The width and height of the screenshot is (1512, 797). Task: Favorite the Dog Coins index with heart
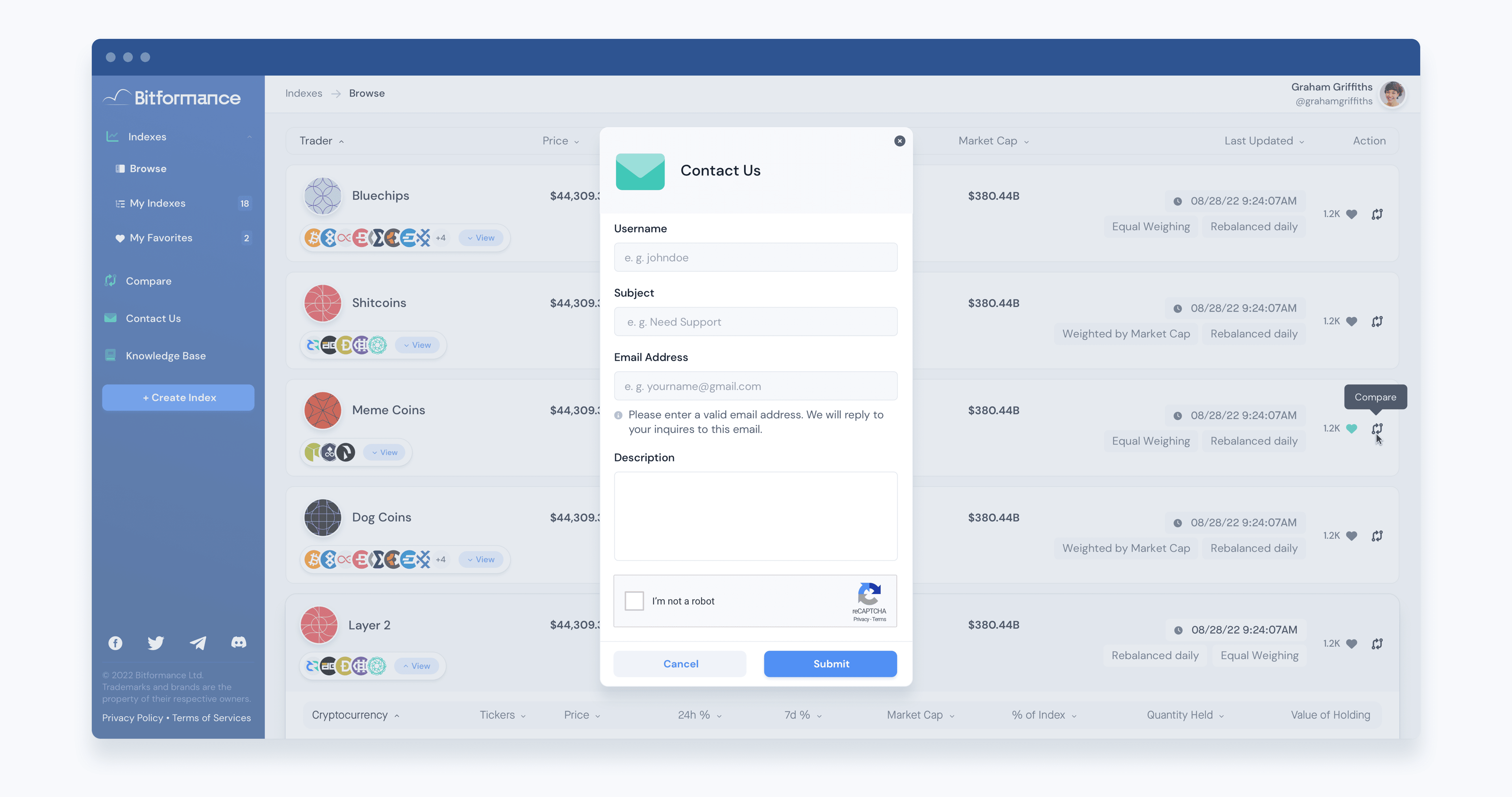click(x=1351, y=536)
